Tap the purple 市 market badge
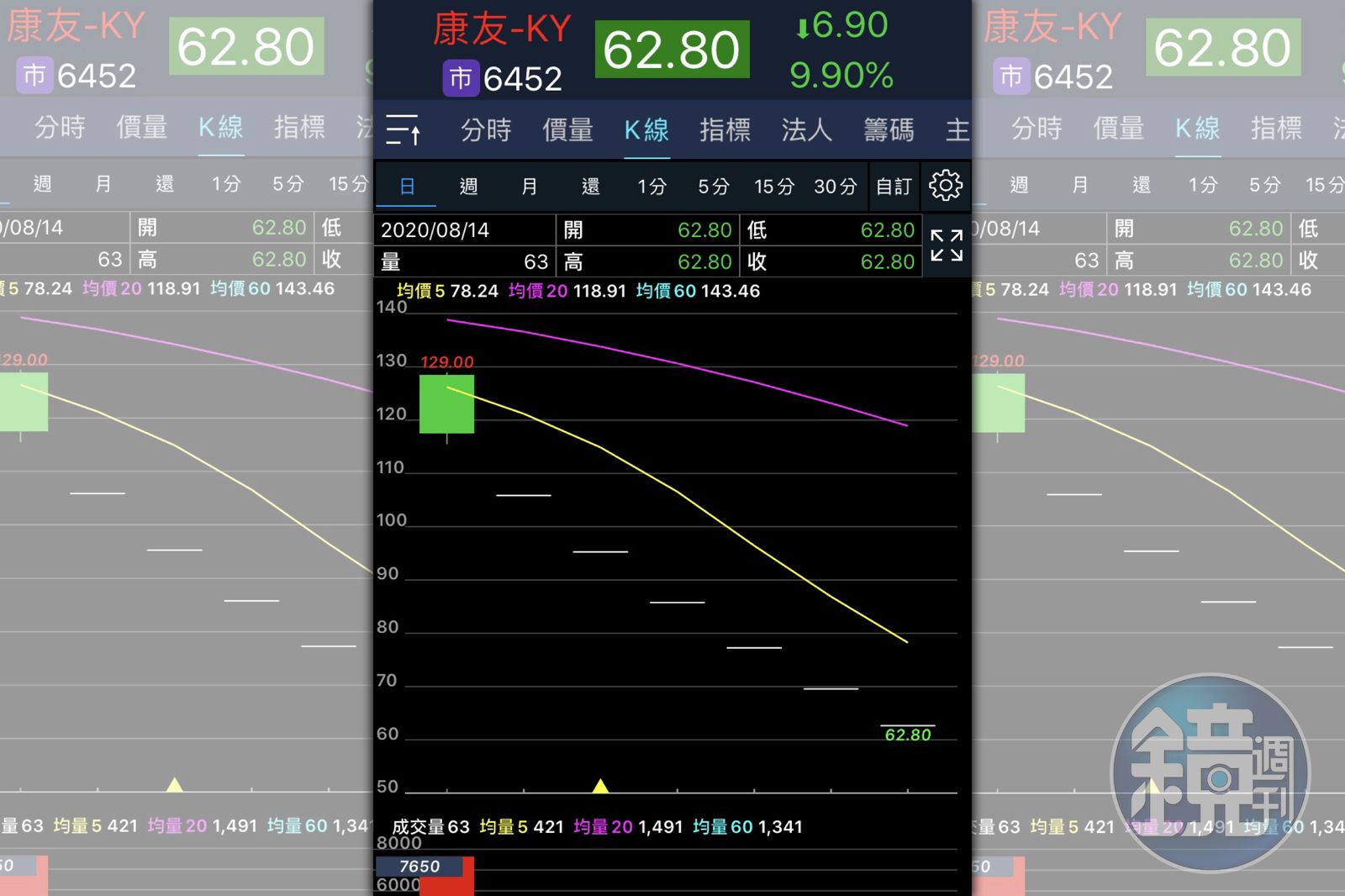The width and height of the screenshot is (1345, 896). (460, 78)
